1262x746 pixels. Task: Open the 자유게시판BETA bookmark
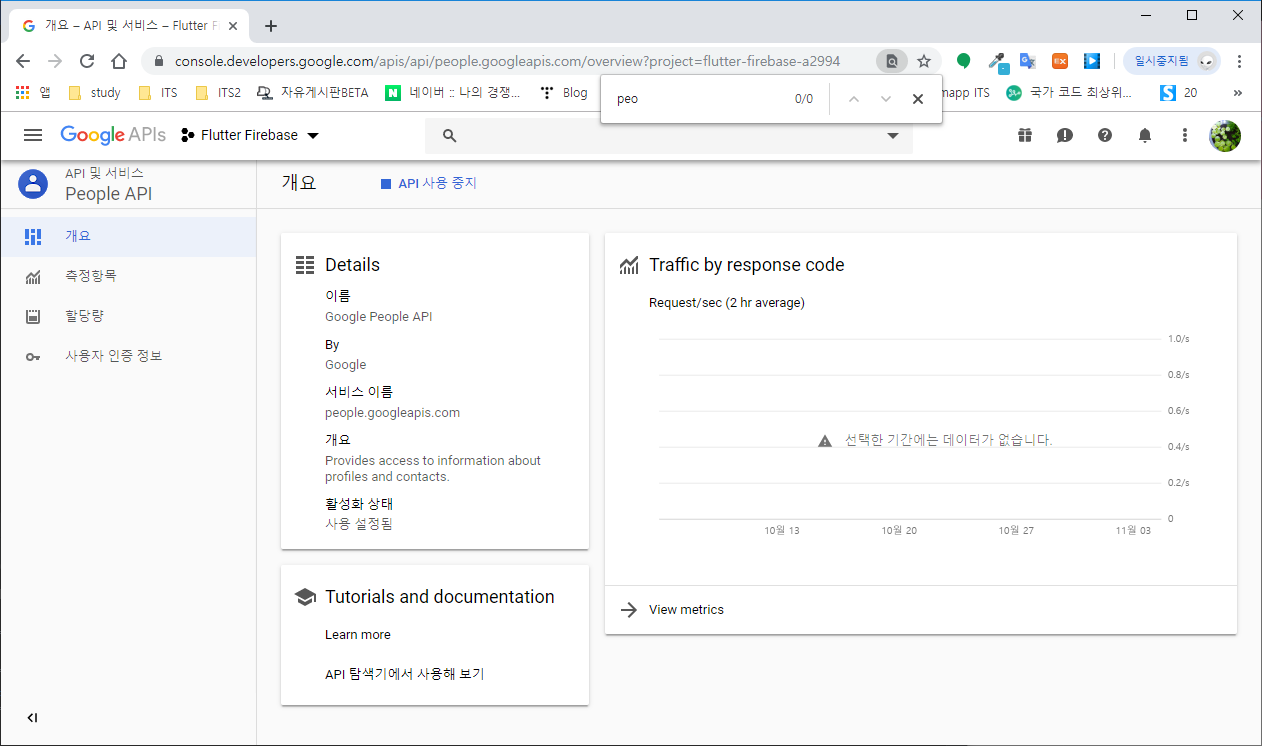coord(313,93)
